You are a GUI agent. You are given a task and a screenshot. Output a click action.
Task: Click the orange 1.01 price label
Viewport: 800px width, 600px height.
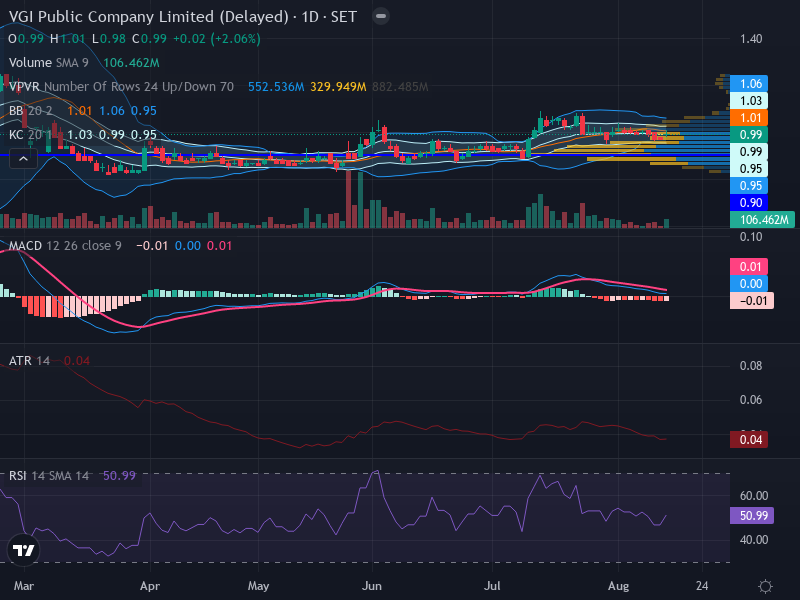749,118
